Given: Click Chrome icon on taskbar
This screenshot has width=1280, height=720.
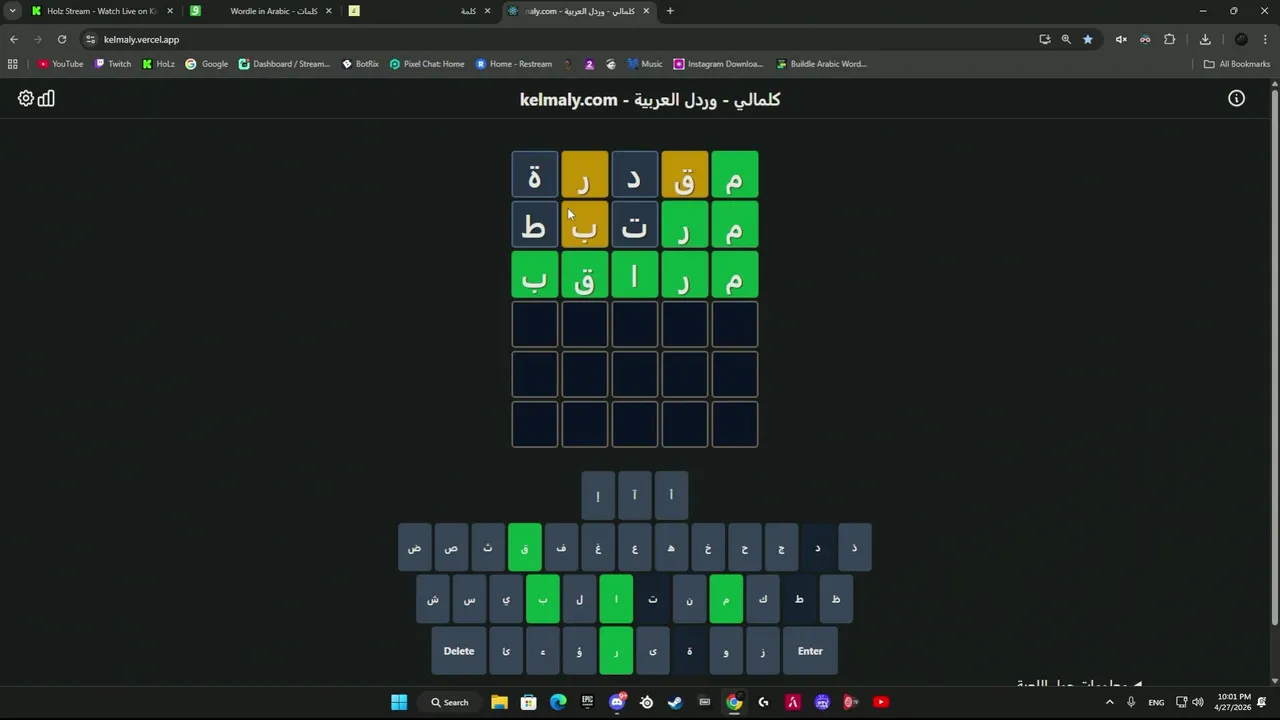Looking at the screenshot, I should coord(734,702).
